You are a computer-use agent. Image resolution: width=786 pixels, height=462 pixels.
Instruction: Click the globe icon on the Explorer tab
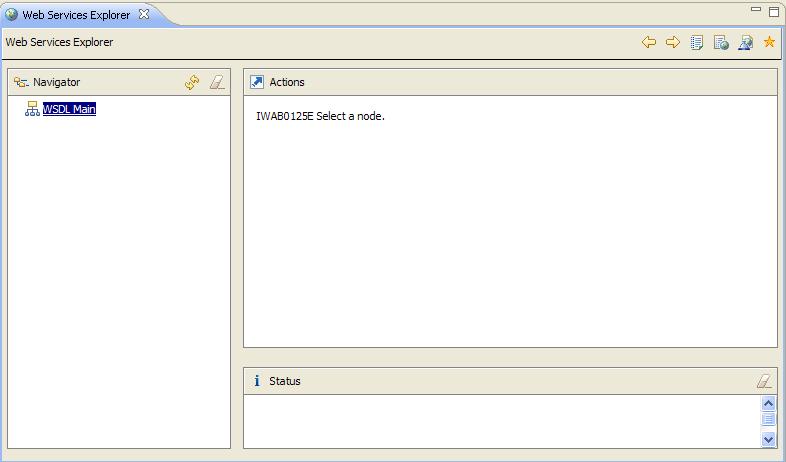tap(11, 15)
